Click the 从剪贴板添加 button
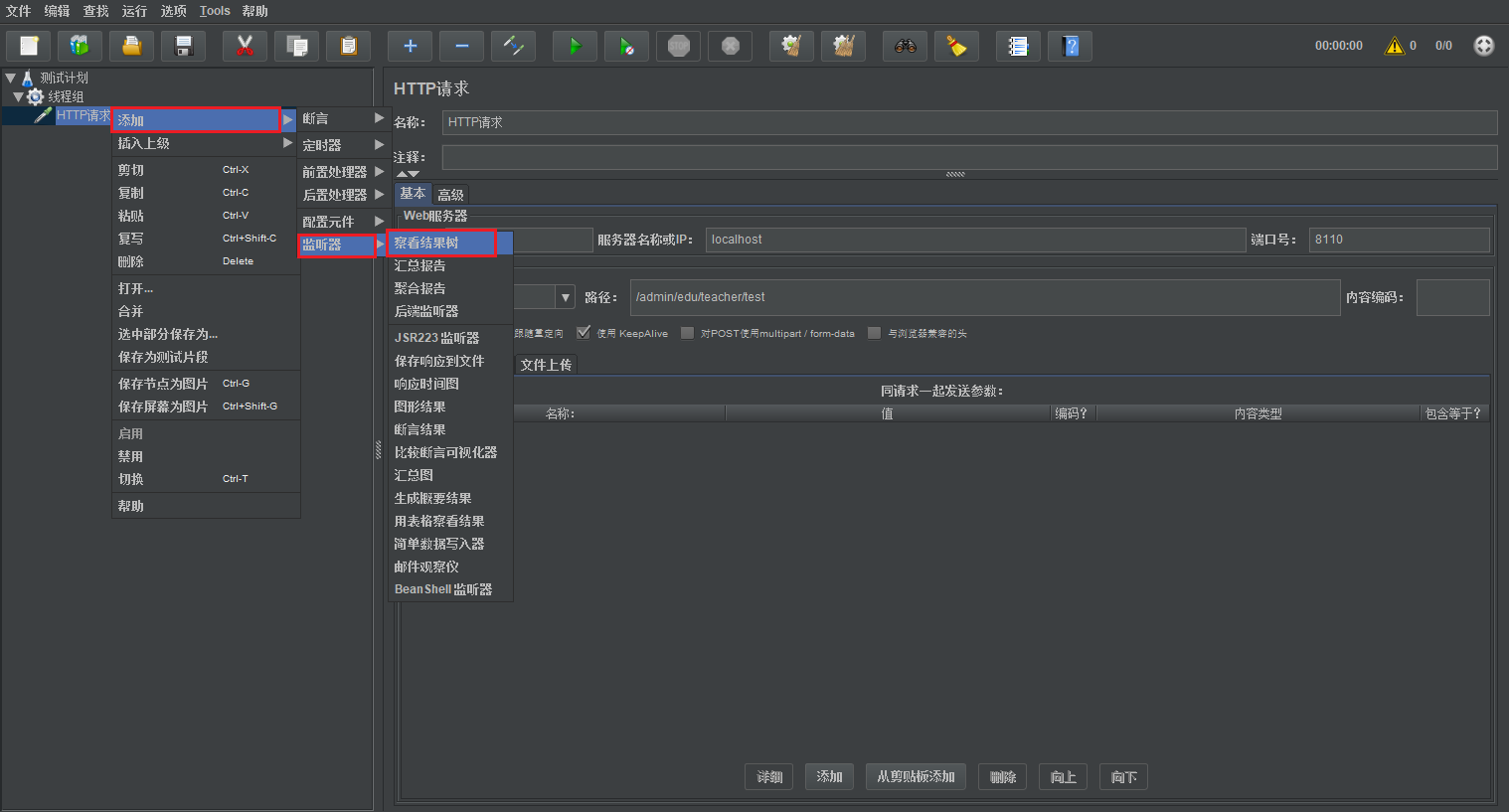Screen dimensions: 1509x812 (x=916, y=777)
